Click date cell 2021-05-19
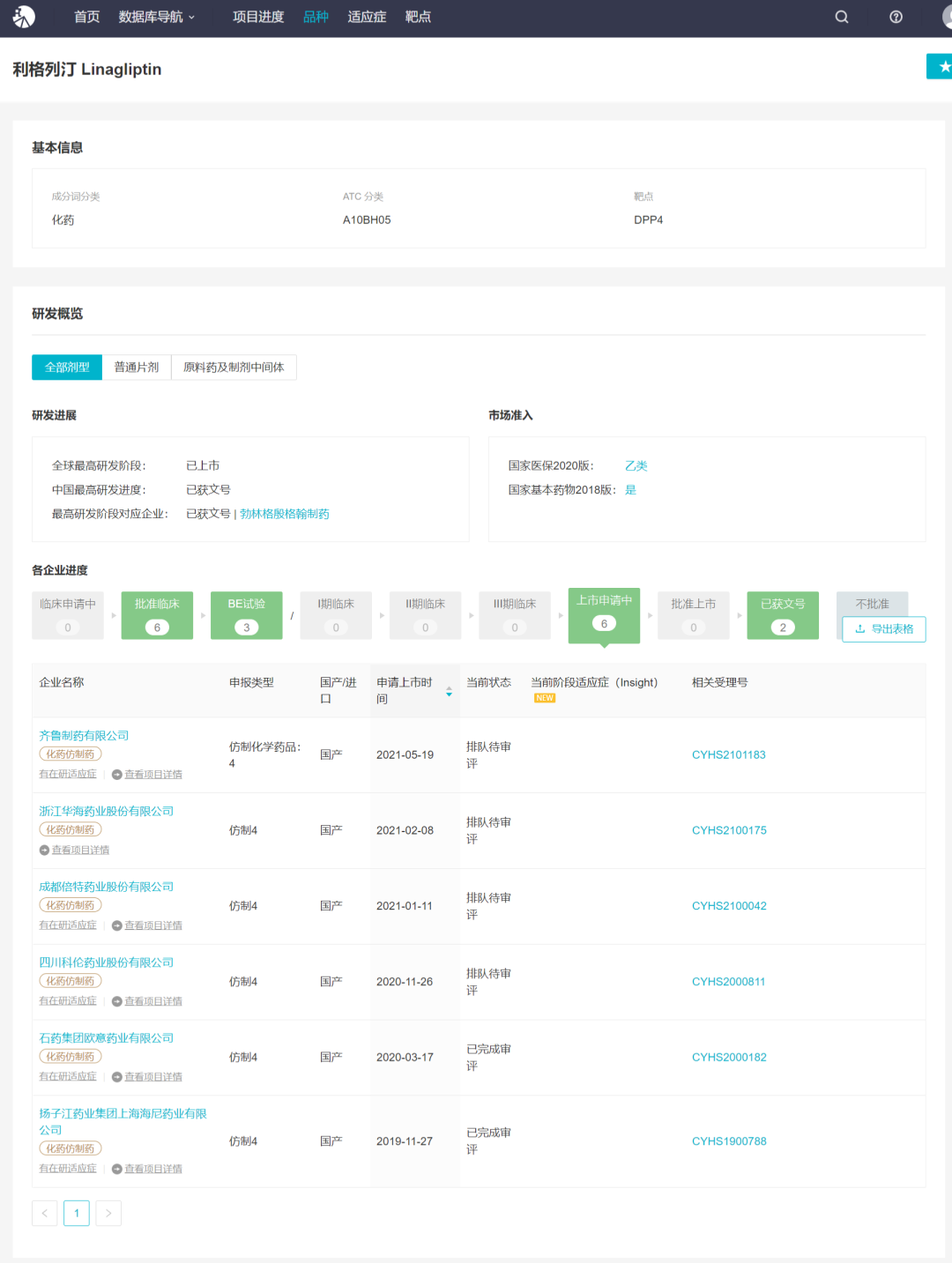 (x=405, y=755)
